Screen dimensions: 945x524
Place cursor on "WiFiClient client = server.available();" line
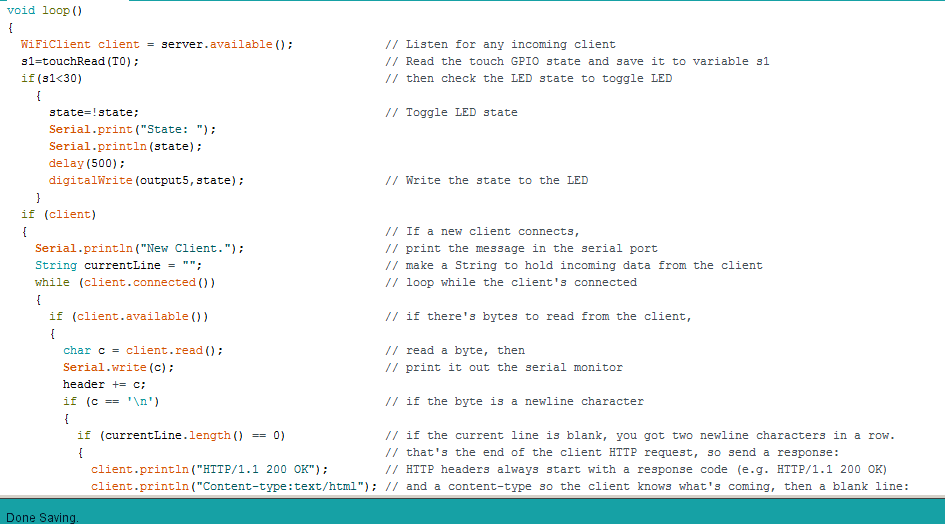[157, 44]
